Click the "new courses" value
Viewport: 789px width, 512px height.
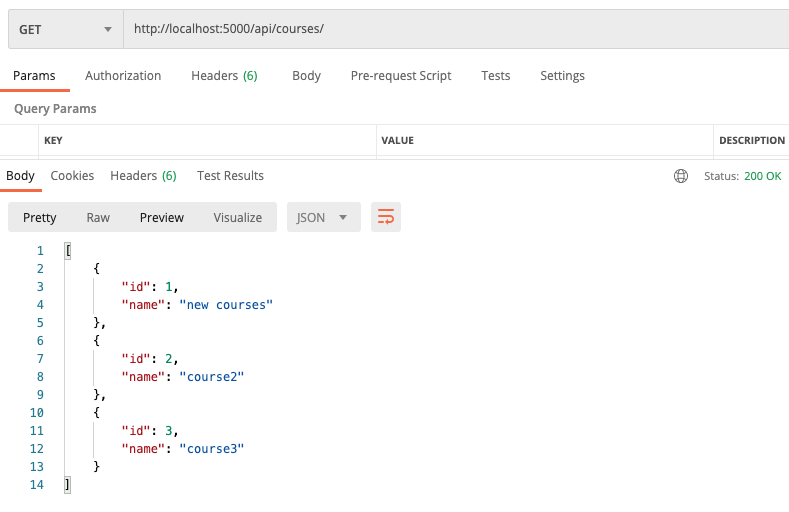(x=226, y=305)
